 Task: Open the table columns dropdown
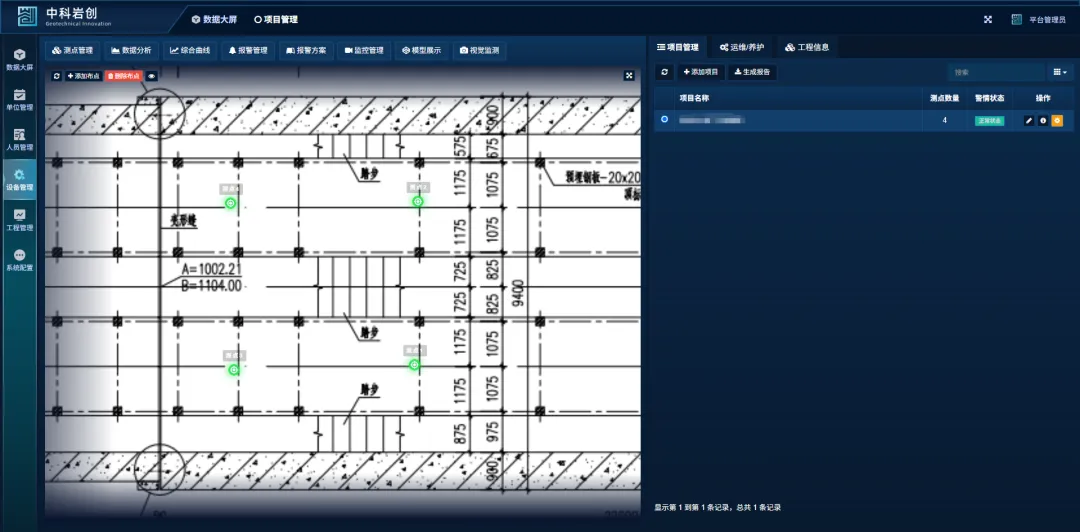pos(1060,72)
